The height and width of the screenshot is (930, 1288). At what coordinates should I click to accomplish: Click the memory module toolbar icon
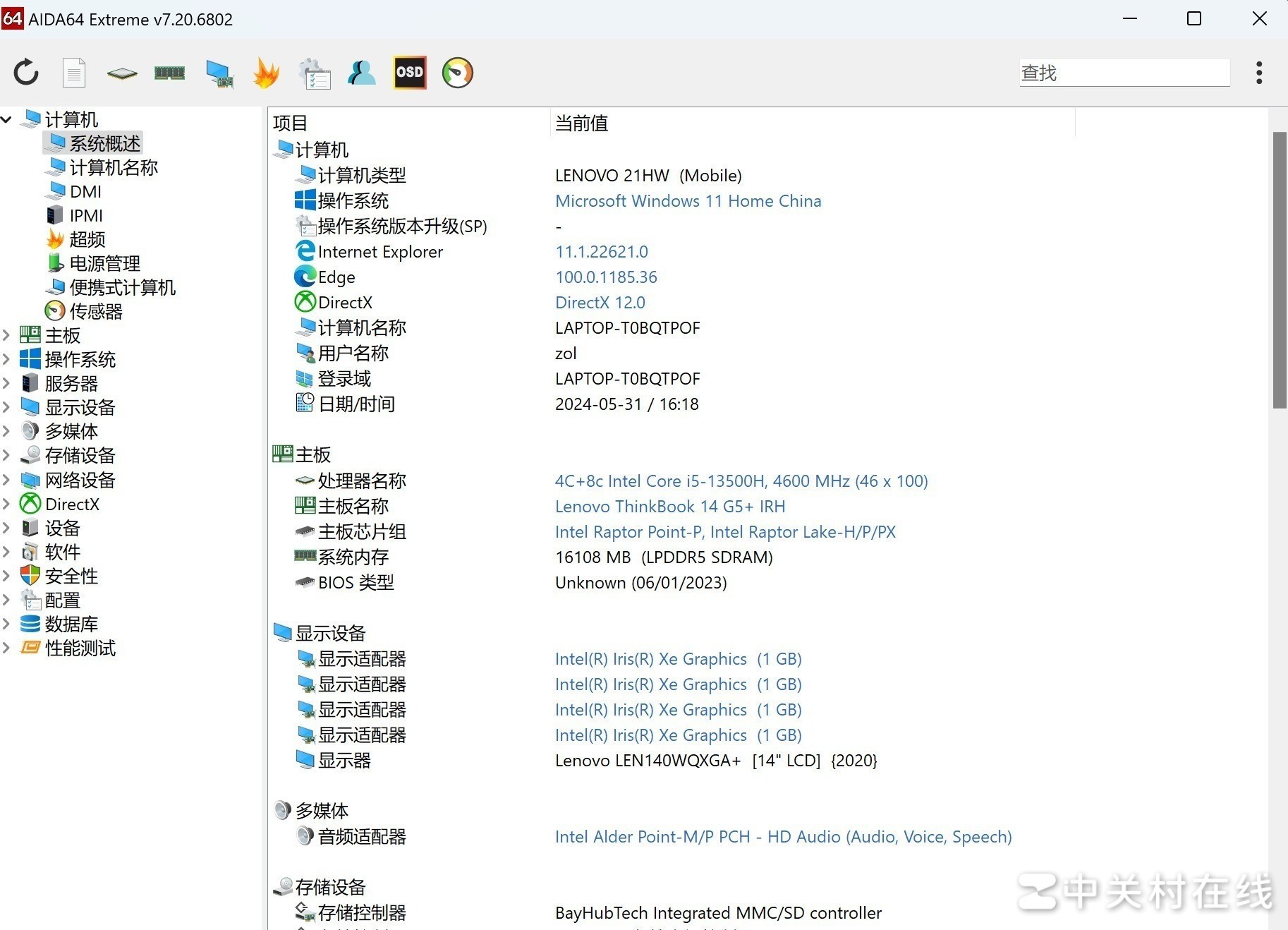tap(169, 73)
